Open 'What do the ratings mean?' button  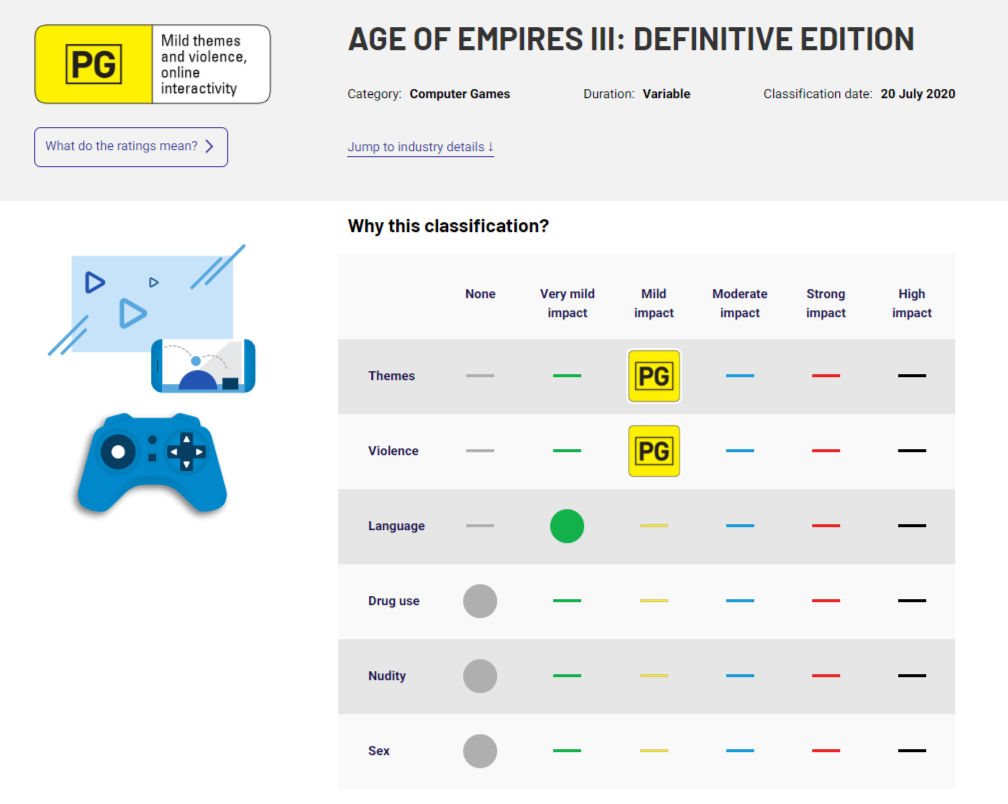(x=131, y=147)
